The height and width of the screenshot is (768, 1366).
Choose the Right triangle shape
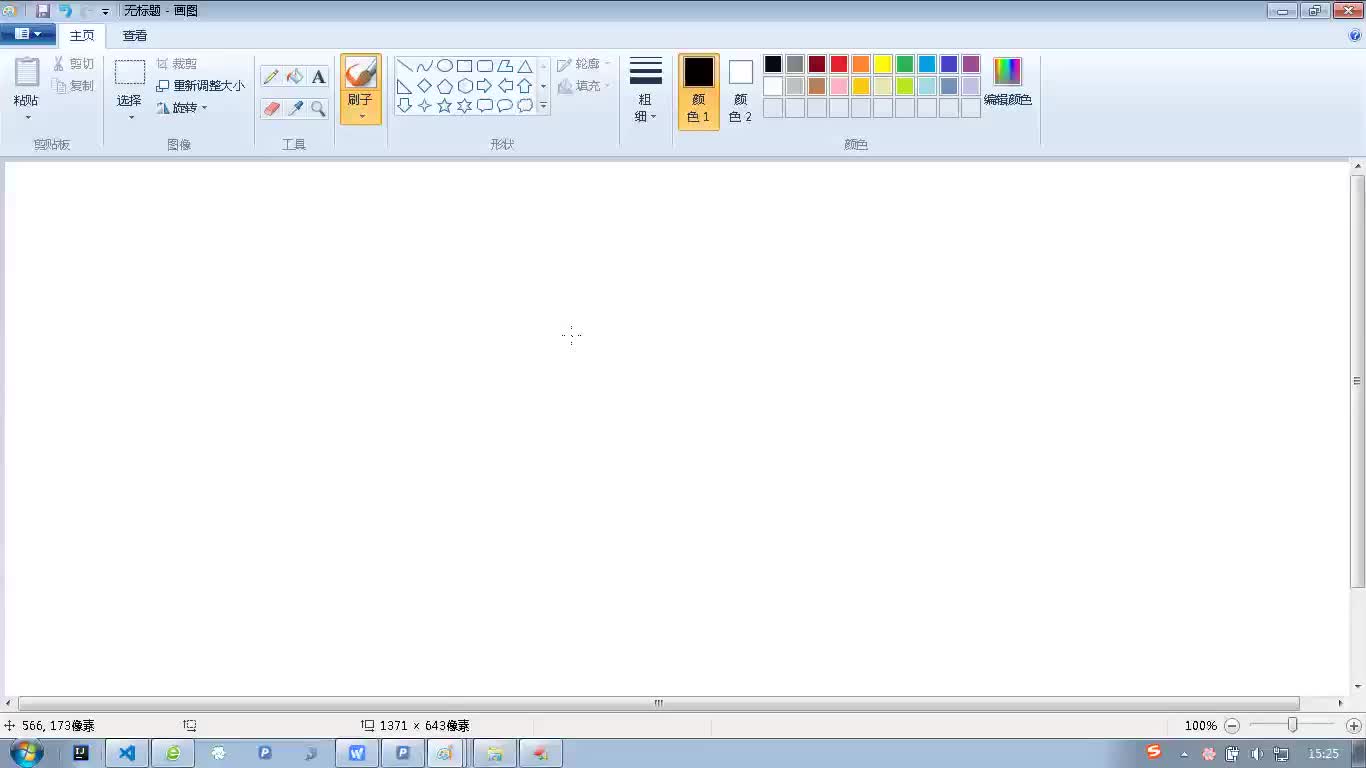point(405,86)
